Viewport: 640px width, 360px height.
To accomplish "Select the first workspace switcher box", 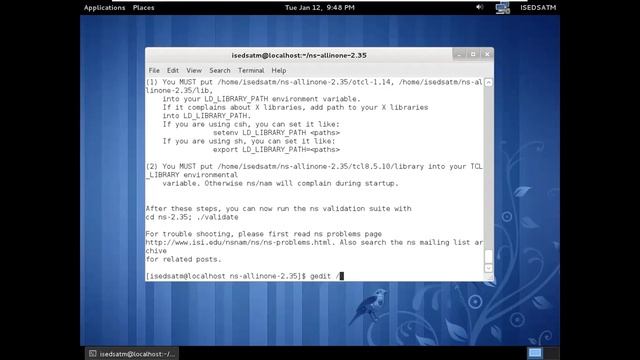I will point(535,353).
